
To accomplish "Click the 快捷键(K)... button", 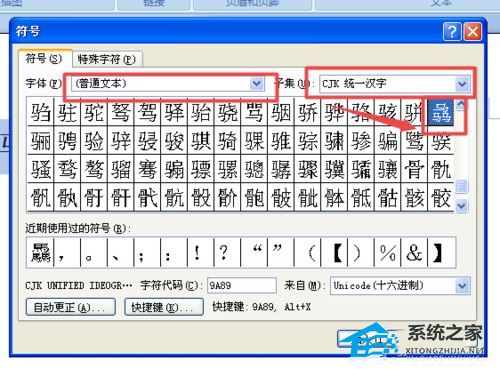I will (164, 307).
